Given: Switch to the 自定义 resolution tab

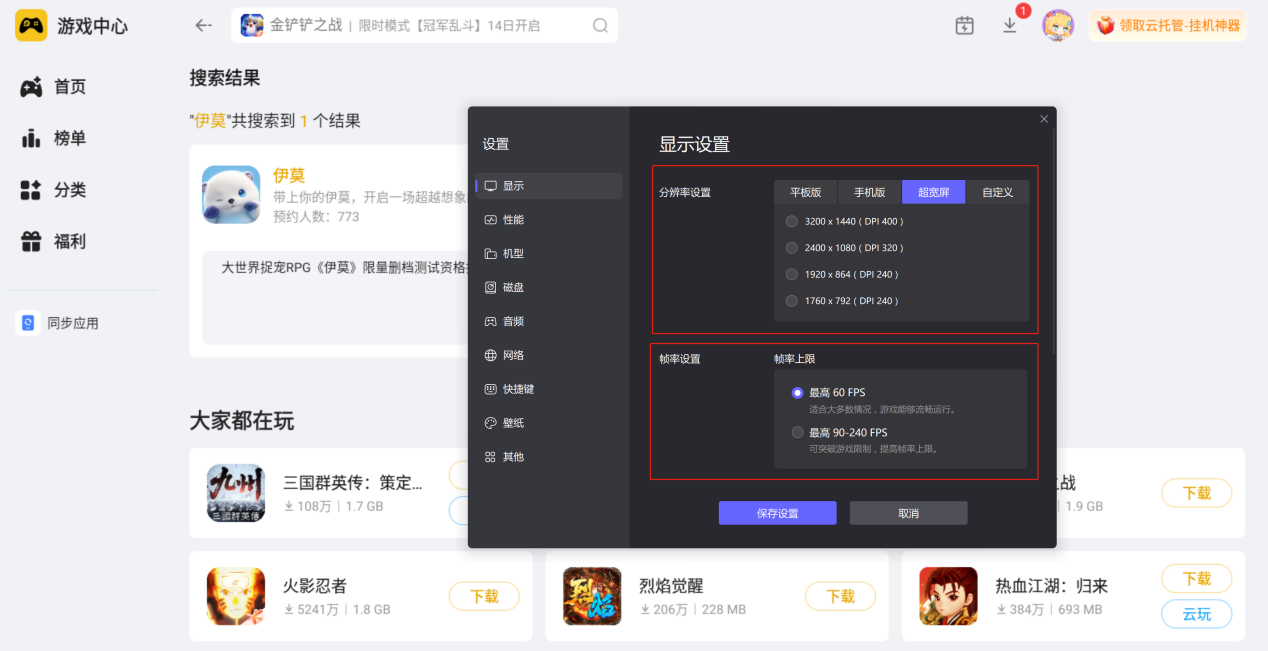Looking at the screenshot, I should (997, 192).
